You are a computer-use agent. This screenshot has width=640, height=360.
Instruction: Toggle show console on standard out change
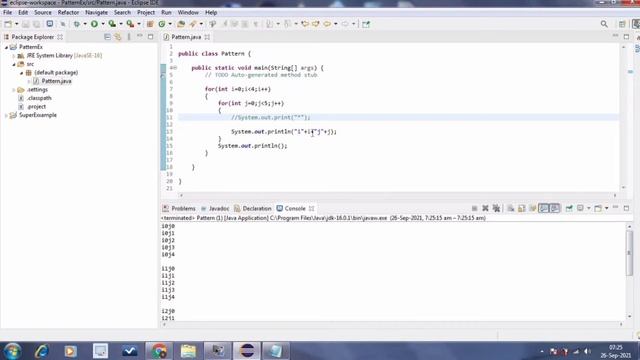[x=544, y=209]
